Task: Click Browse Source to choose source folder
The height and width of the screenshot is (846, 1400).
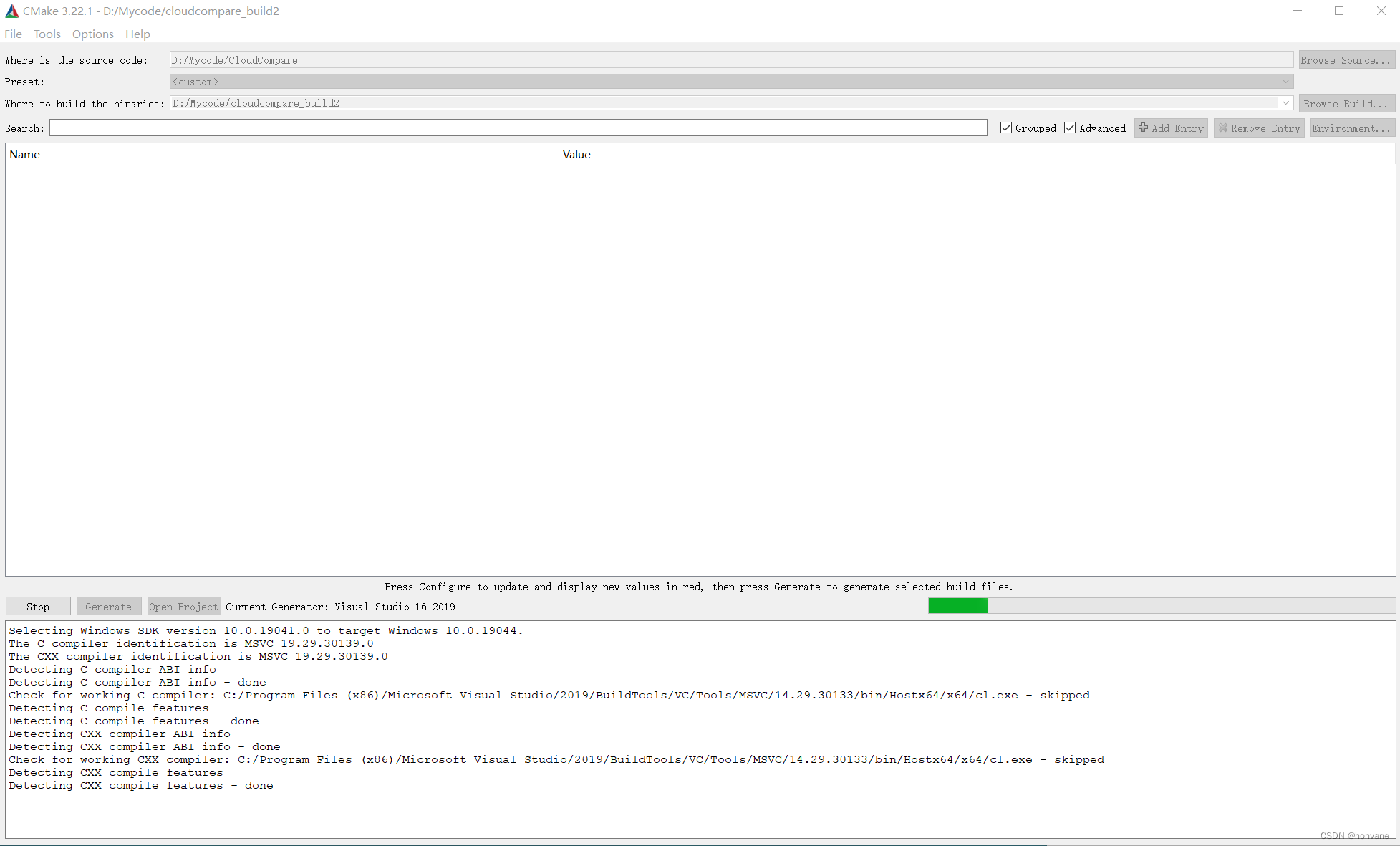Action: tap(1346, 59)
